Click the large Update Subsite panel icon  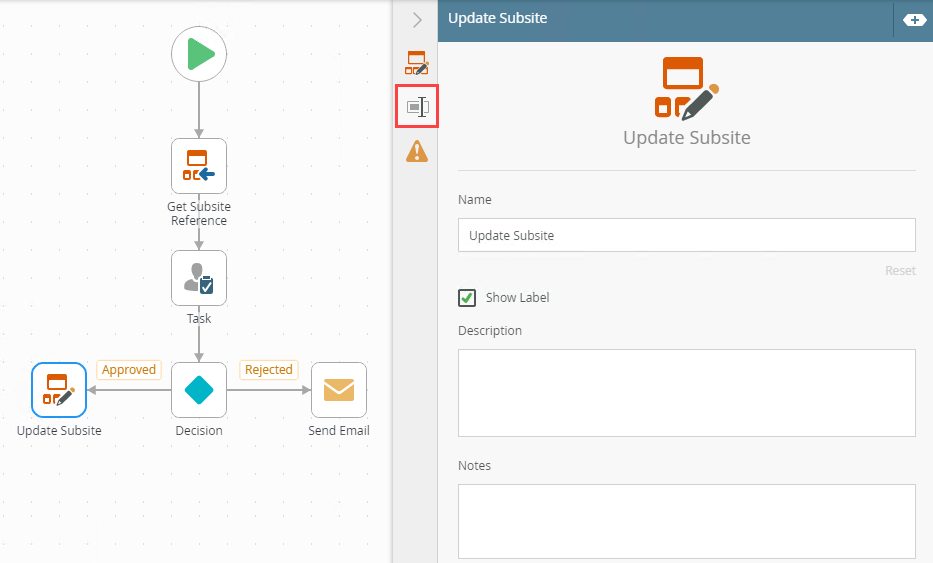[x=687, y=88]
